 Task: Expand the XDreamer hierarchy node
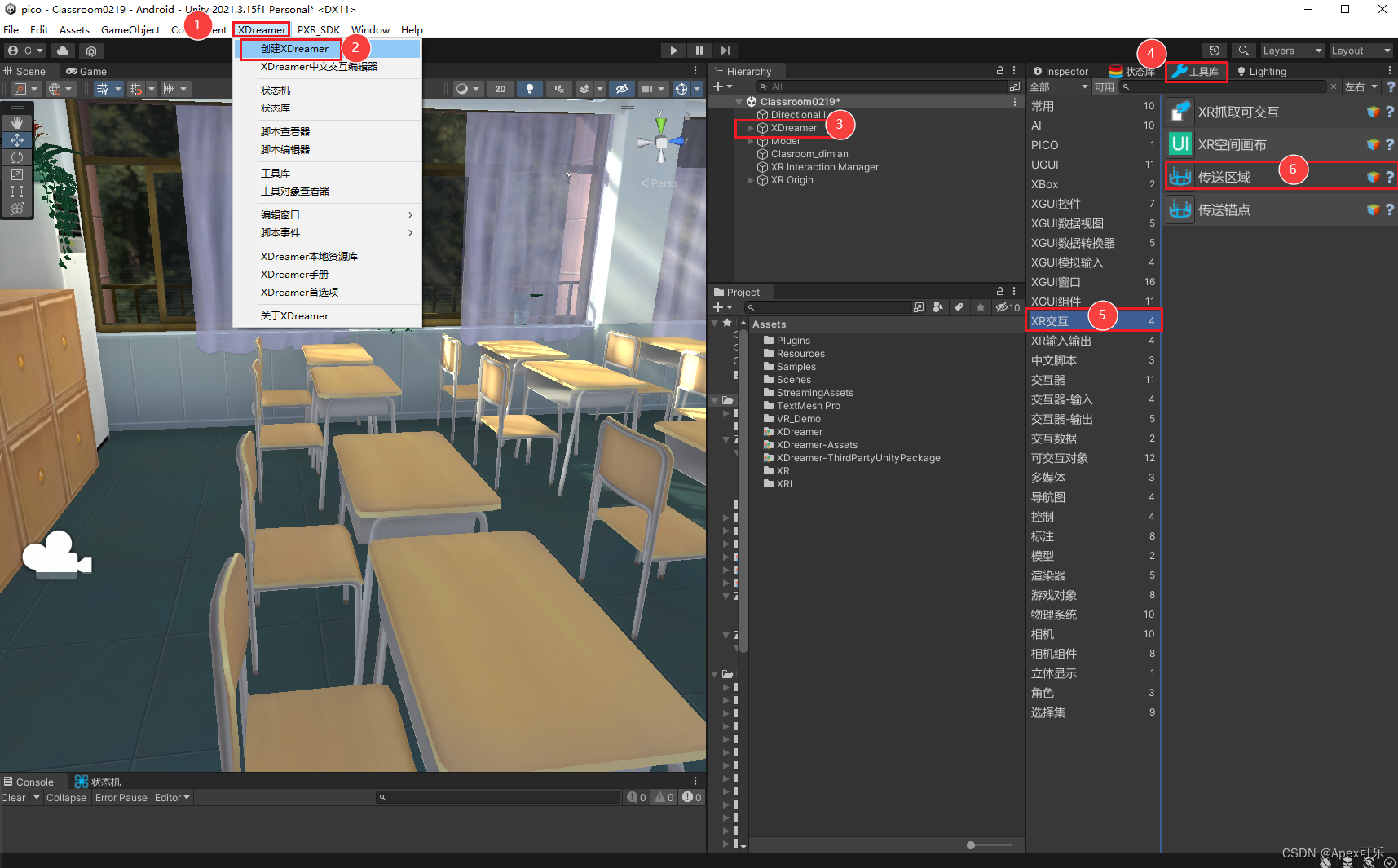pos(751,128)
